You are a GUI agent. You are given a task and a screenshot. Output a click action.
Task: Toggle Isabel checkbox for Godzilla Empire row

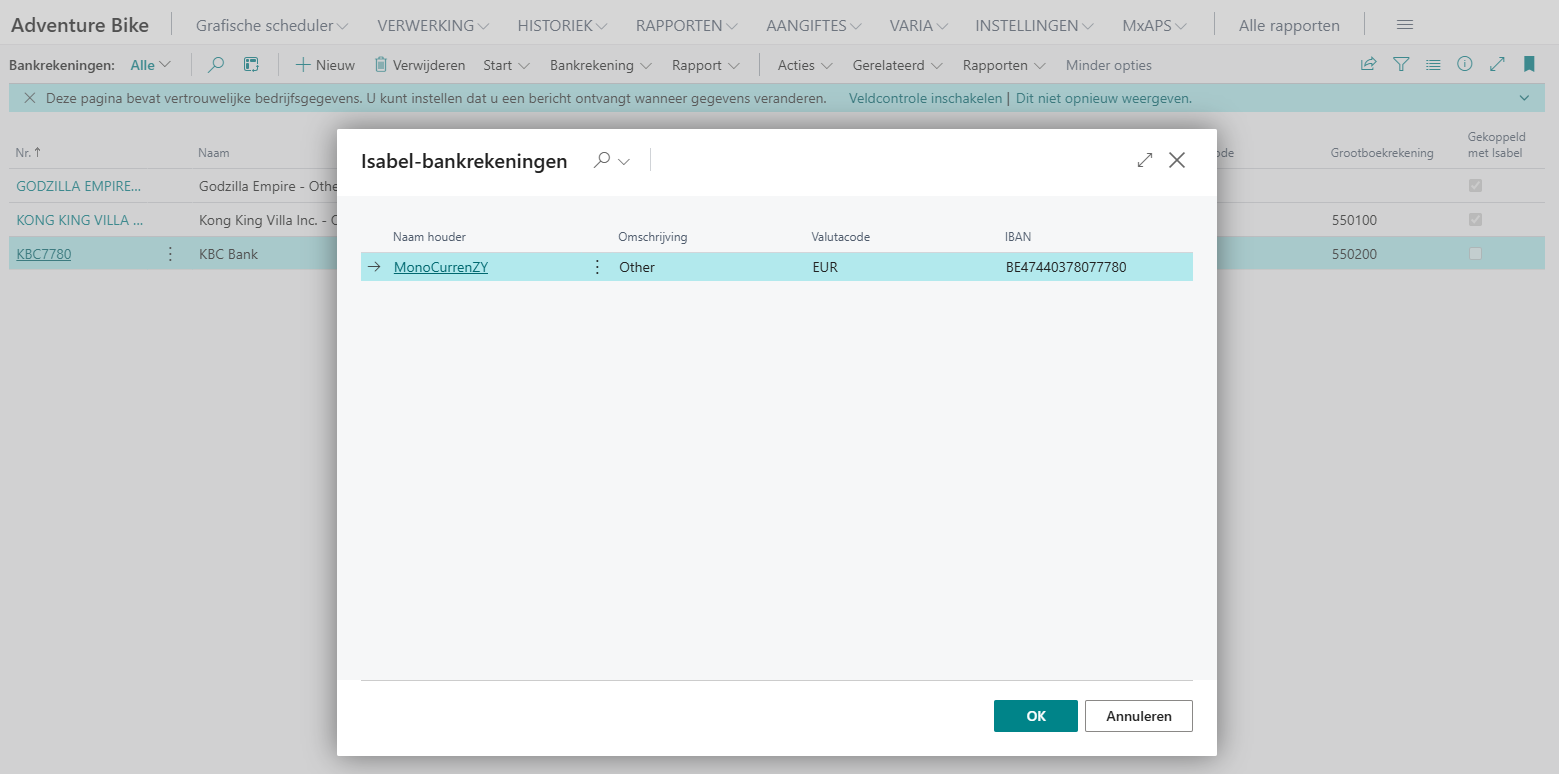[1475, 186]
